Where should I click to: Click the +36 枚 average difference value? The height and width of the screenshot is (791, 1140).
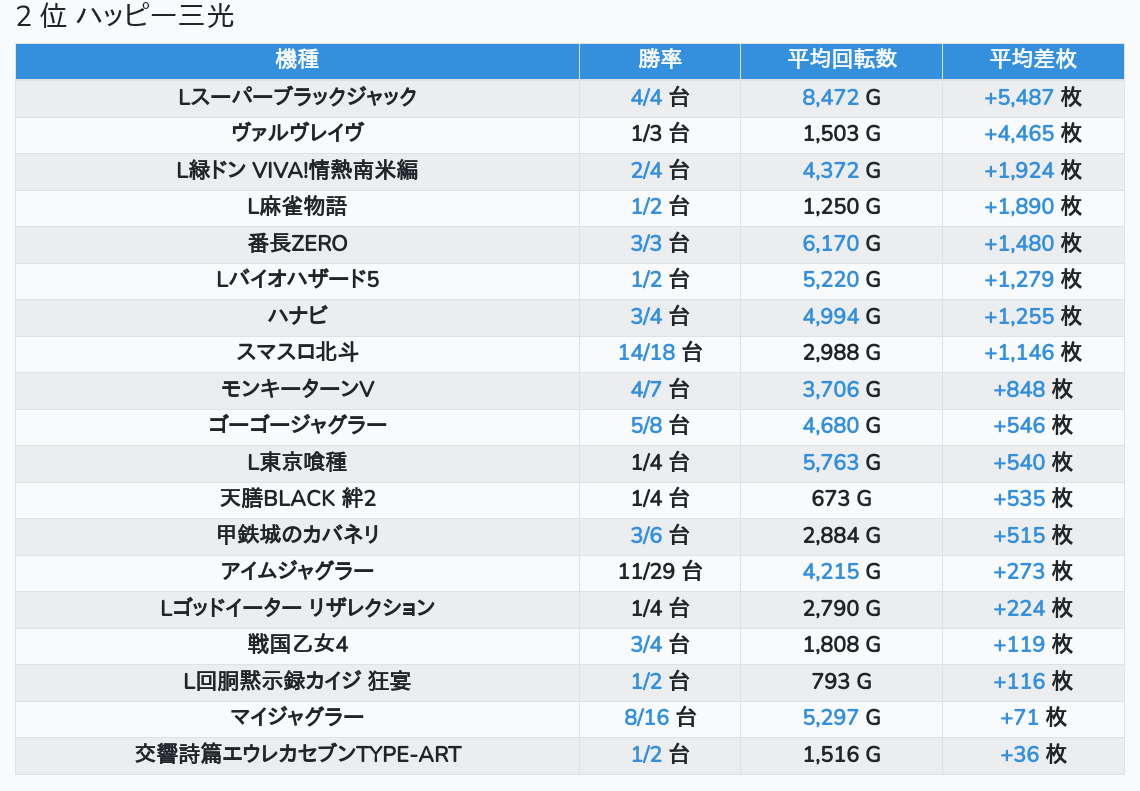[x=1032, y=754]
